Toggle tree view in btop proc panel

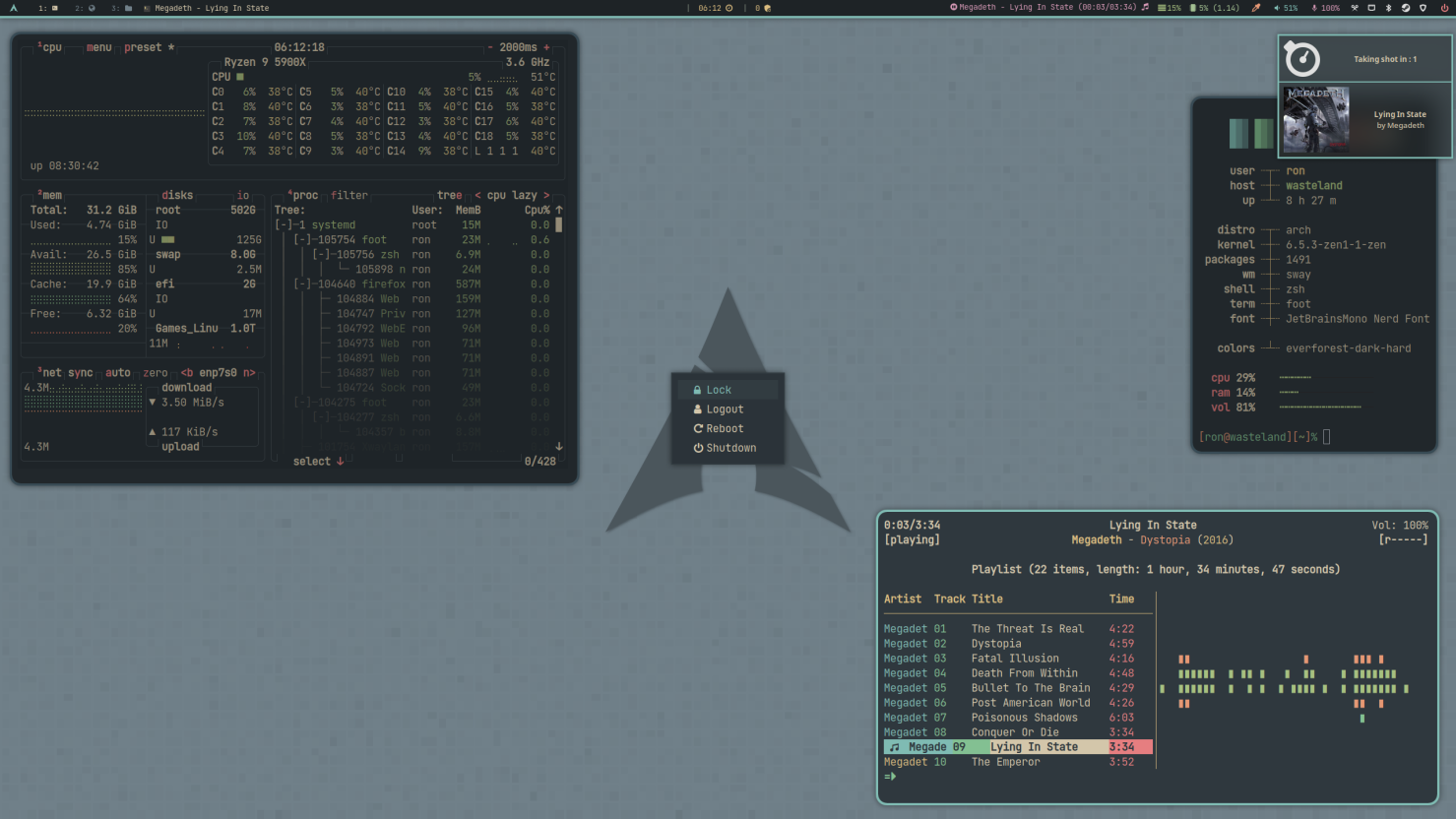pos(450,195)
